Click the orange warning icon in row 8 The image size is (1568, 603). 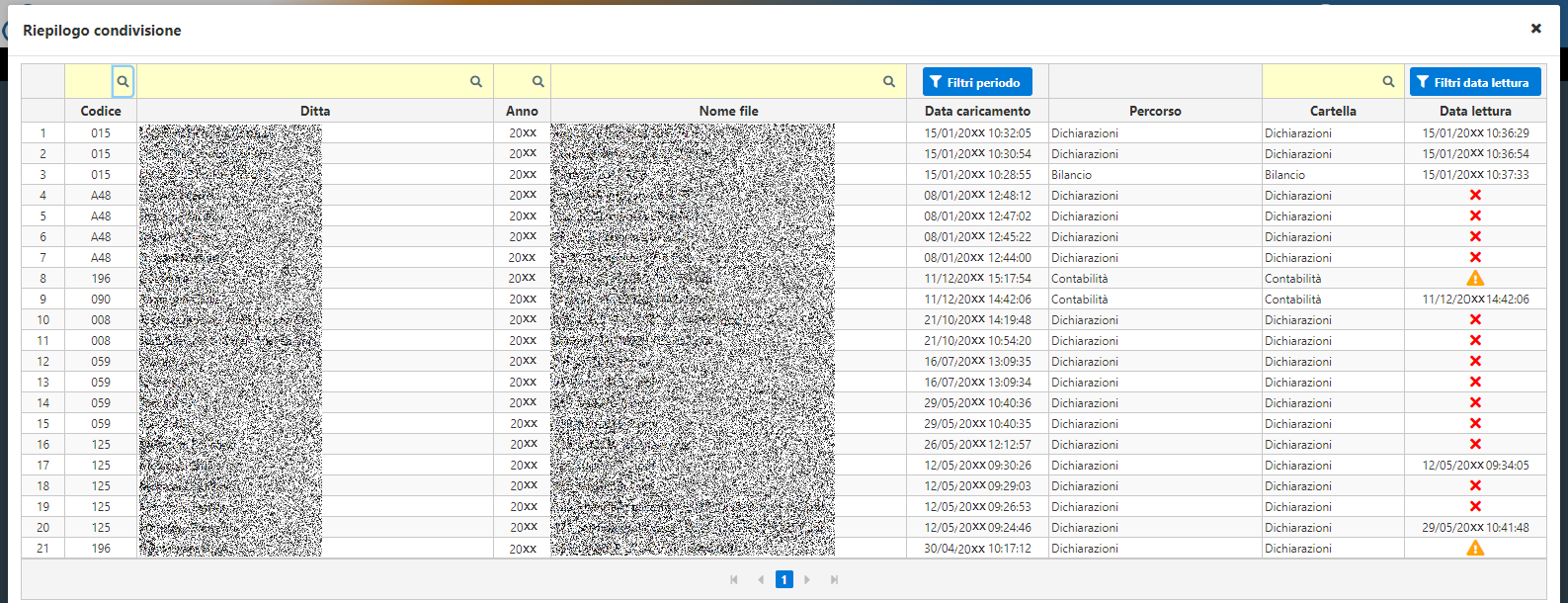pos(1475,278)
